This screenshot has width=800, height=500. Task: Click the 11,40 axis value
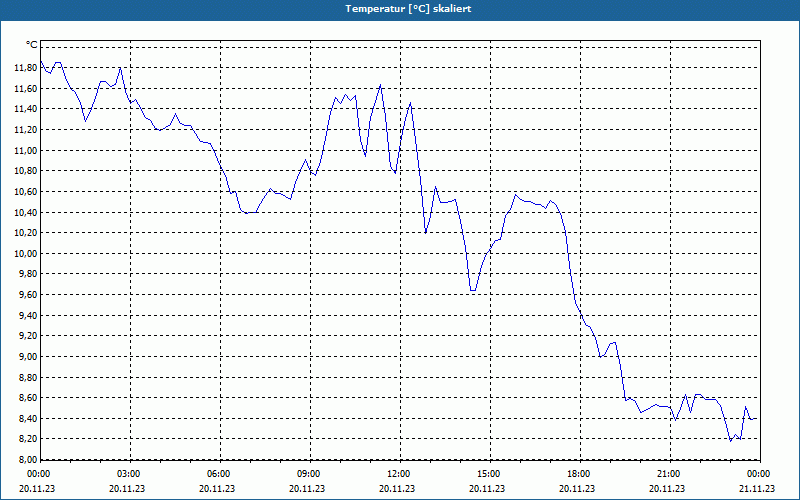pos(27,109)
